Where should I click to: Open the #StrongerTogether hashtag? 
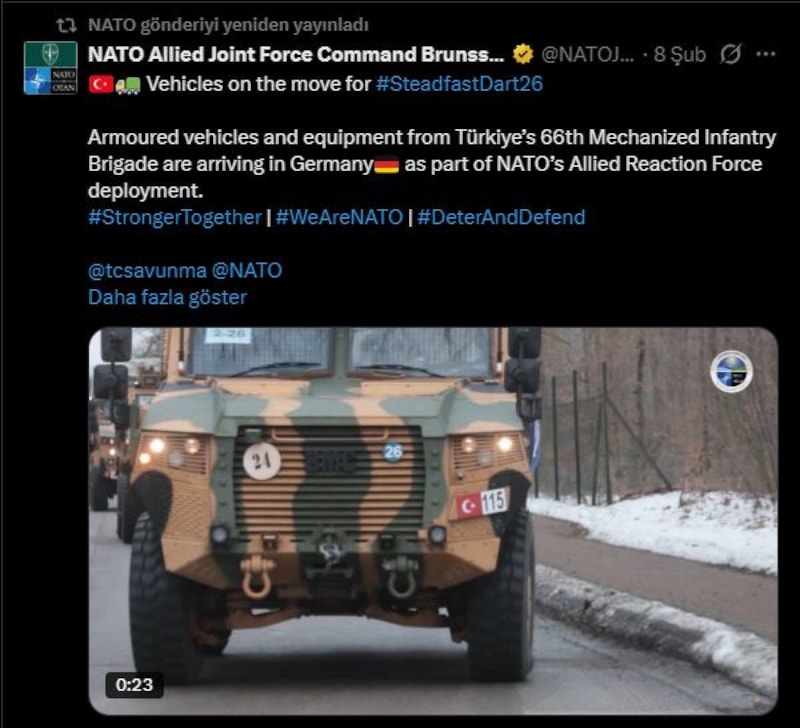coord(174,217)
